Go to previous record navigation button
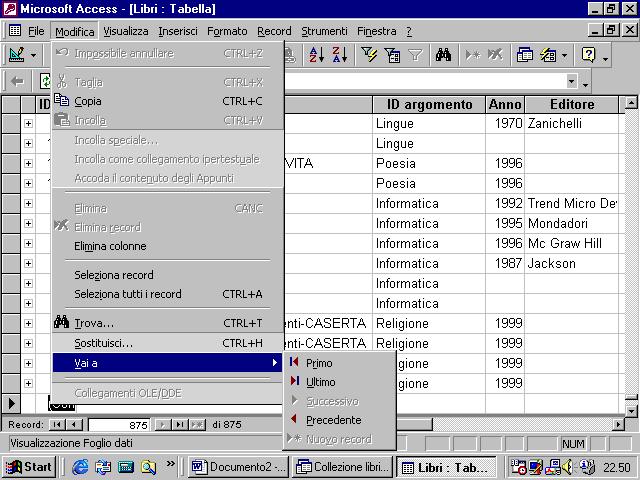Screen dimensions: 640x480 tap(74, 425)
